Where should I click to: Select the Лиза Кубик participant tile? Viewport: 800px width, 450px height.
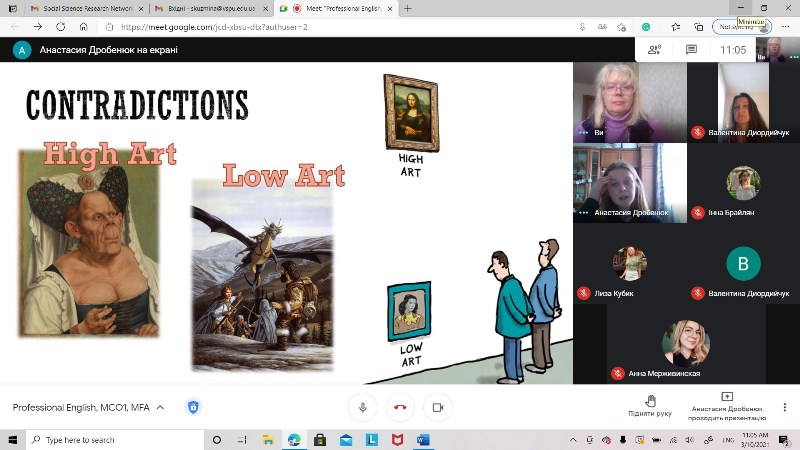click(630, 263)
